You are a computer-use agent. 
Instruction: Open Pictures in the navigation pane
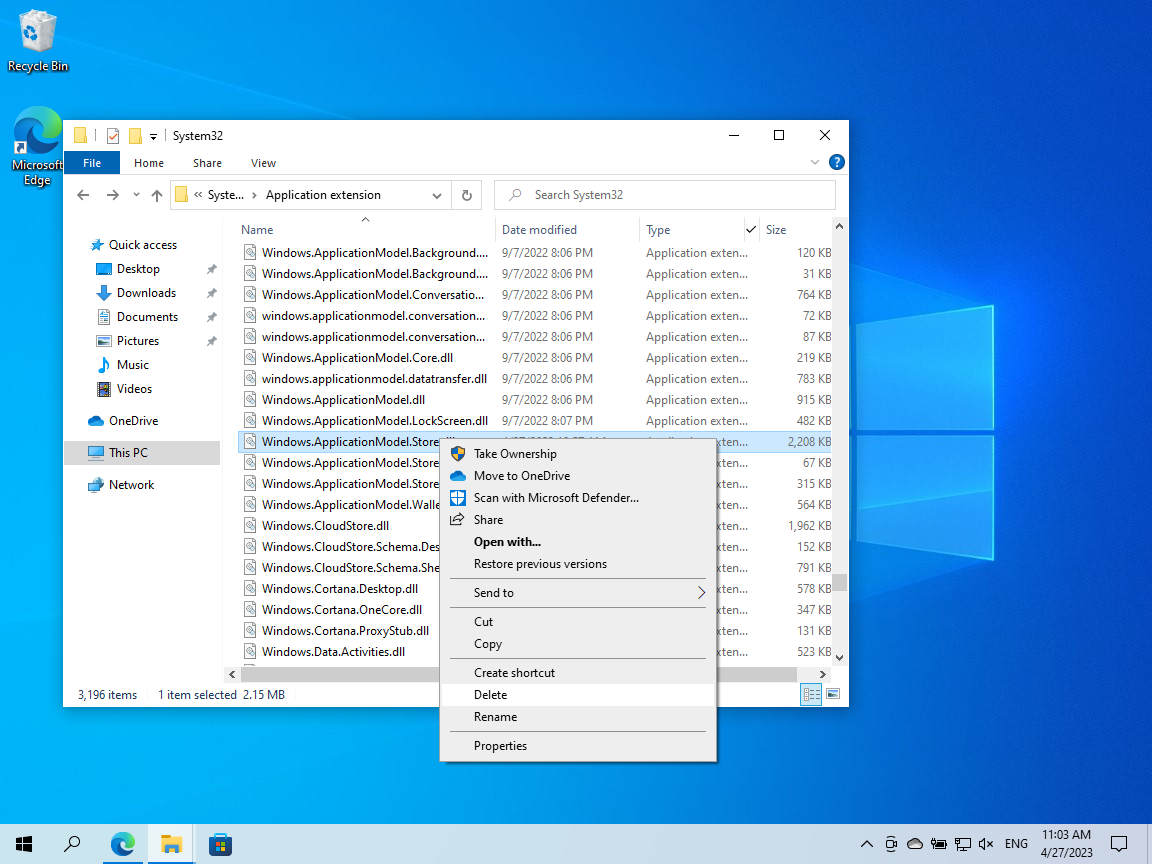click(137, 341)
